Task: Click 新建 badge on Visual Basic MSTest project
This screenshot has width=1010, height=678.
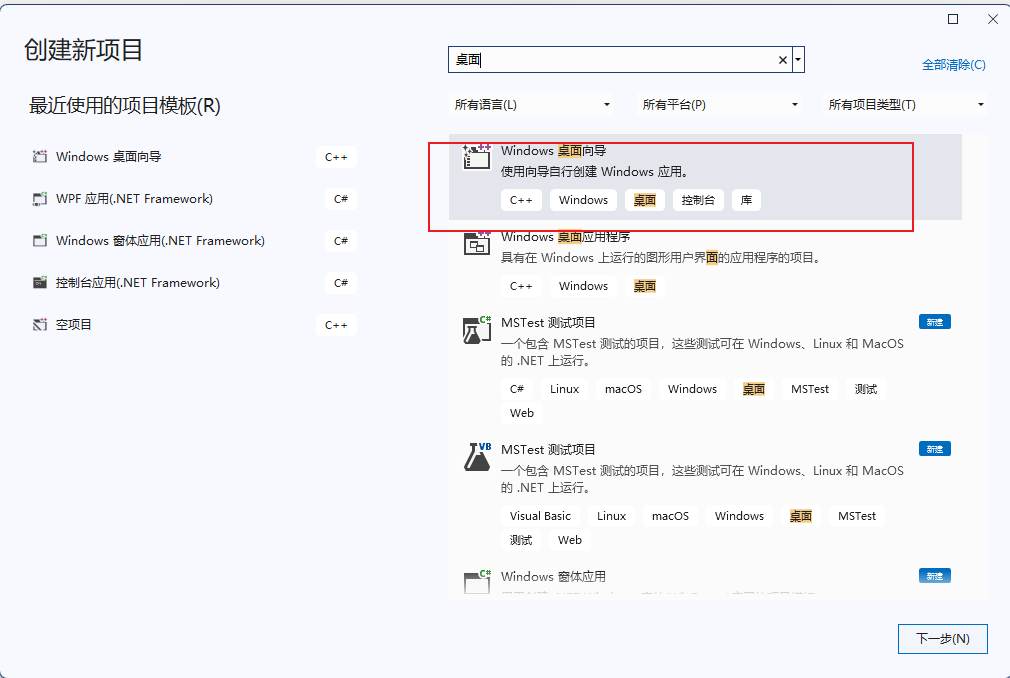Action: (x=935, y=449)
